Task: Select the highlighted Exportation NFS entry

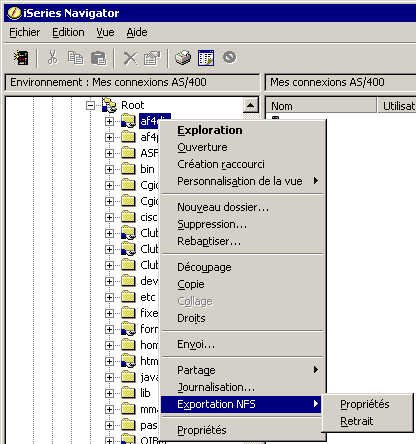Action: [241, 404]
